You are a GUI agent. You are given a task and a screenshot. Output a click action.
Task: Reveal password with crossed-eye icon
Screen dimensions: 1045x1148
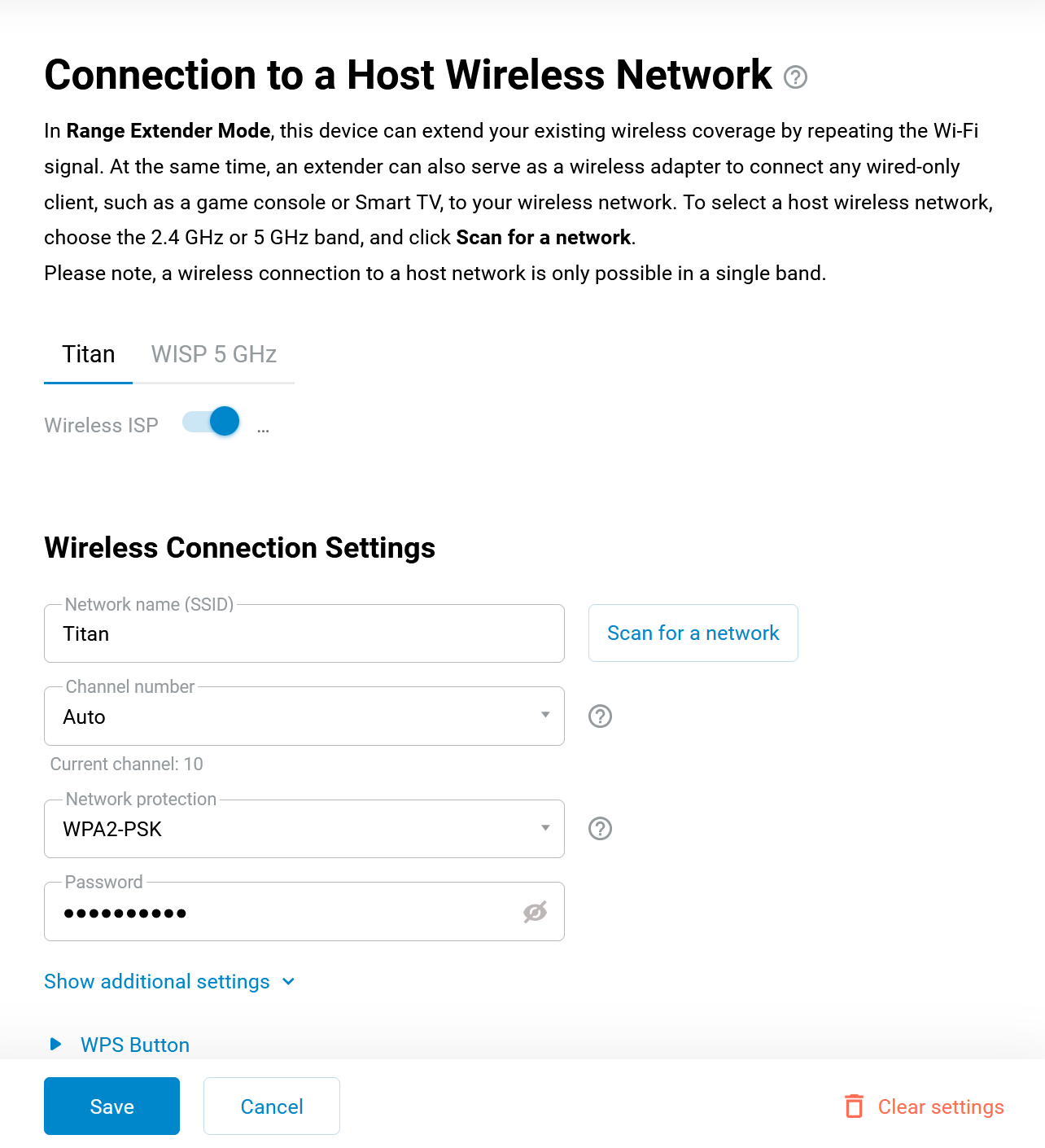[535, 913]
